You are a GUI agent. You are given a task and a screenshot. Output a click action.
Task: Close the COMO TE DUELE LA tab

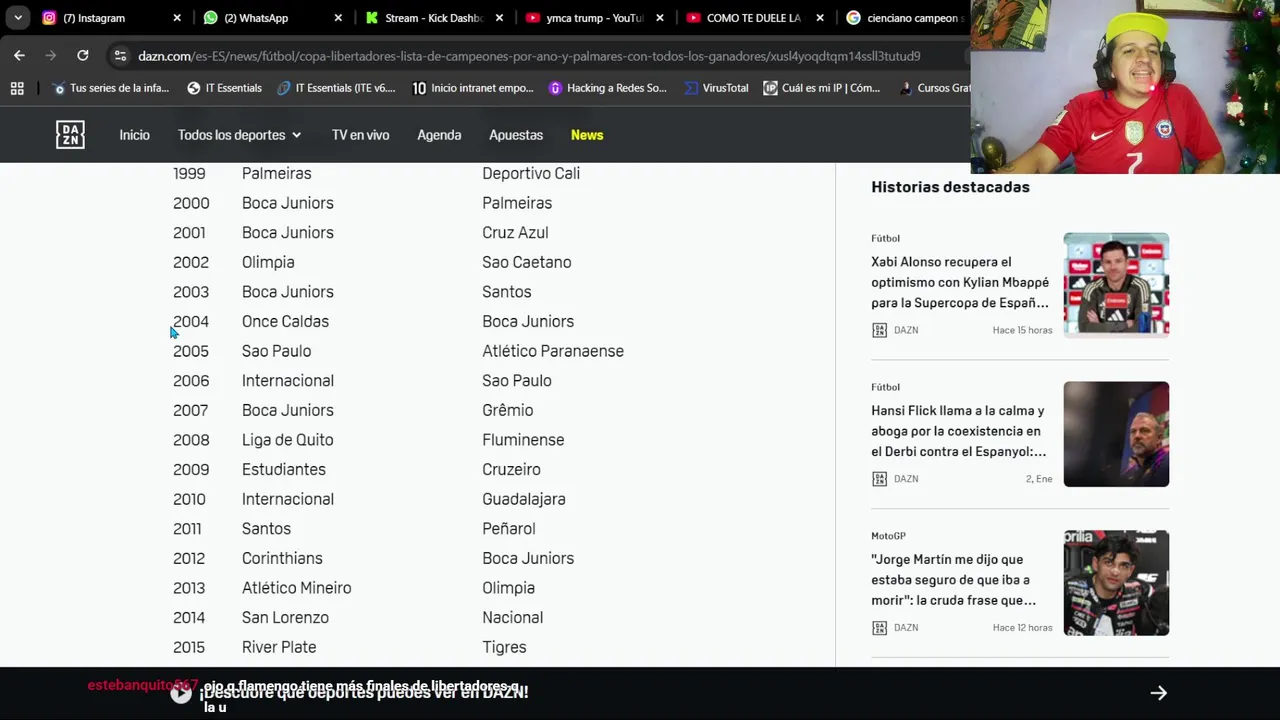820,18
